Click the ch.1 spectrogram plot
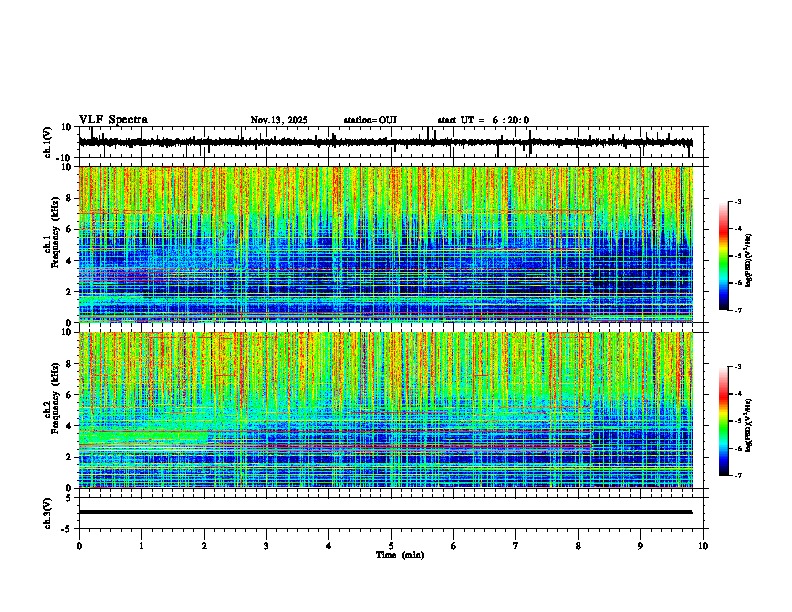Image resolution: width=792 pixels, height=612 pixels. [386, 244]
